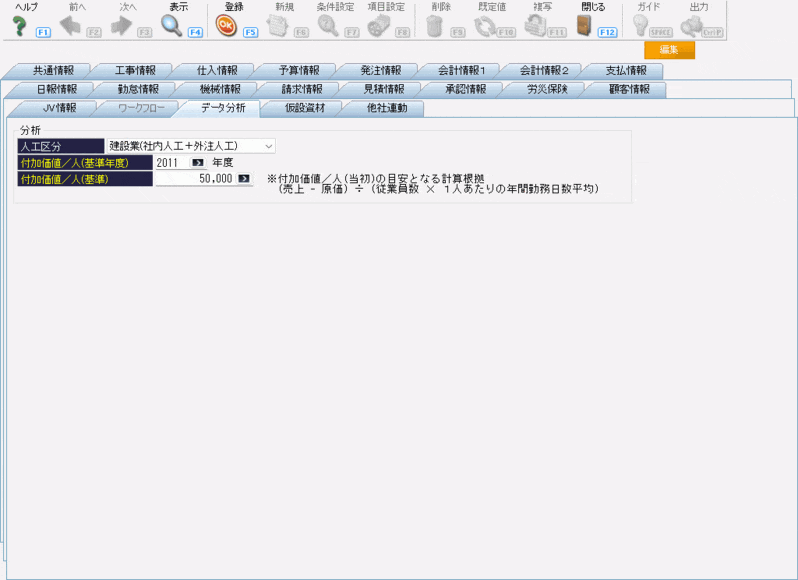Click the ヘルプ question mark icon
The width and height of the screenshot is (798, 580).
(19, 26)
